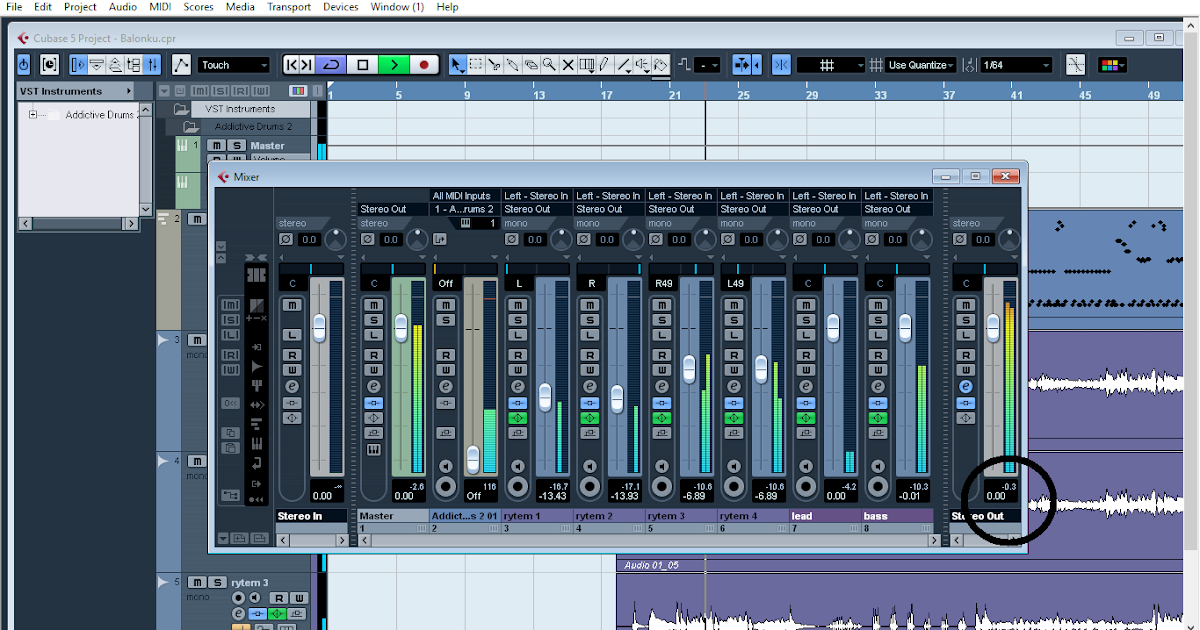Enable Read automation on Stereo In channel
This screenshot has height=630, width=1200.
pyautogui.click(x=292, y=355)
